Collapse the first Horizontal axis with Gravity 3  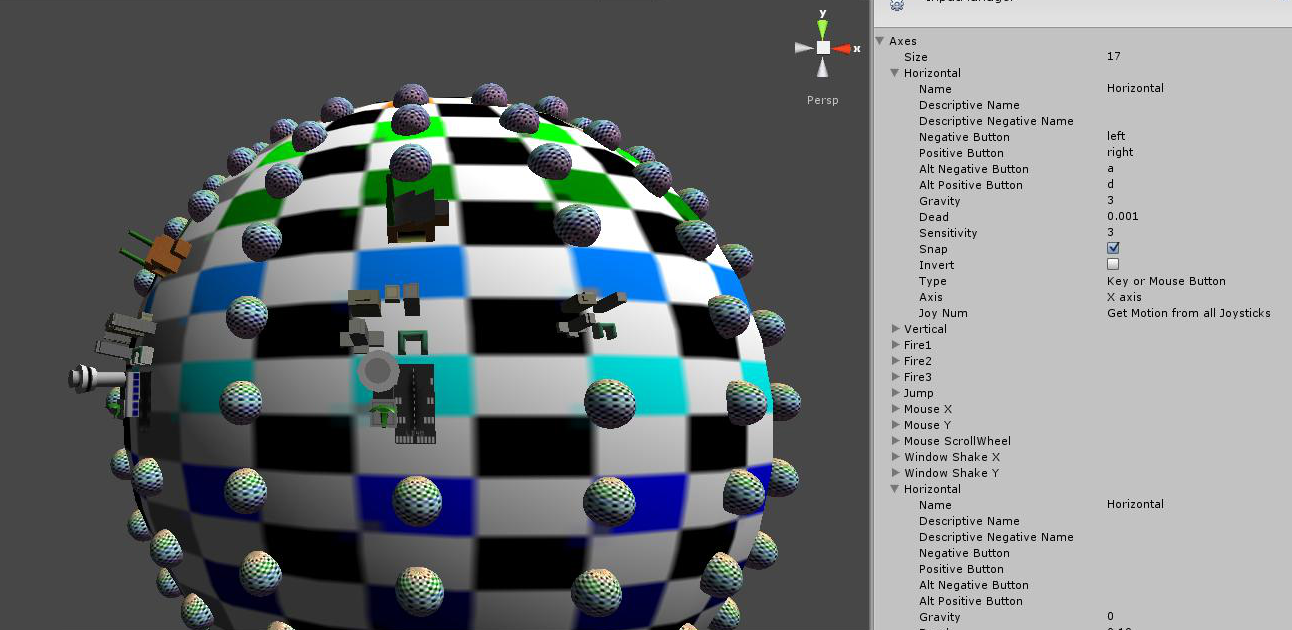895,73
